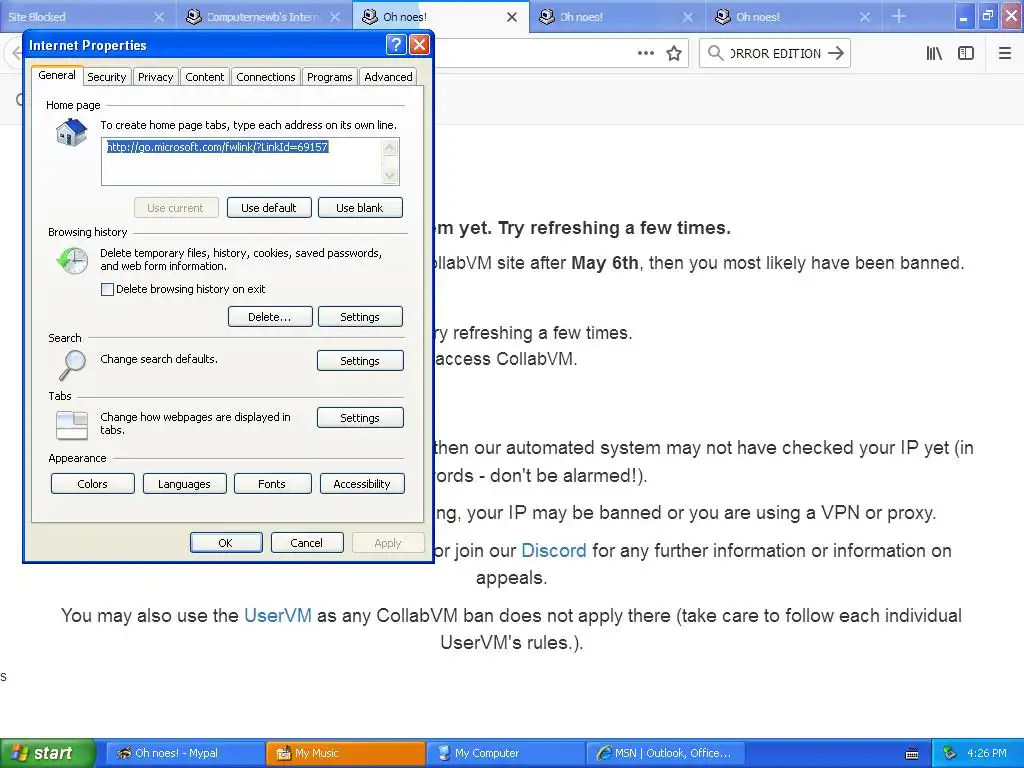Click the tabs window icon in dialog
1024x768 pixels.
[72, 425]
